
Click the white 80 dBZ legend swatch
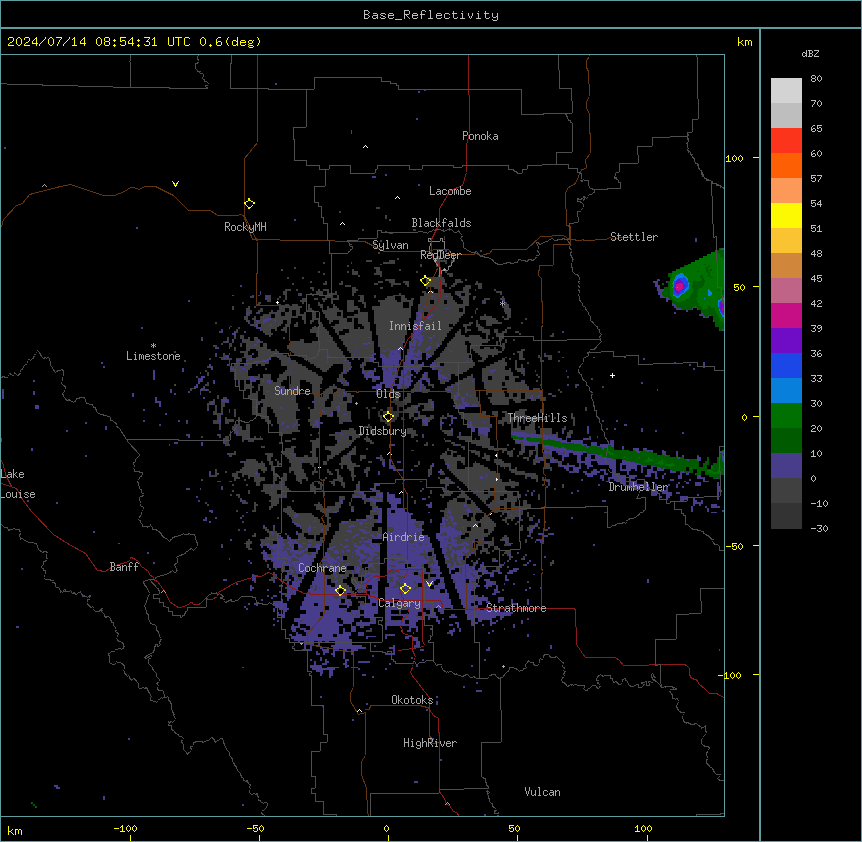point(786,90)
